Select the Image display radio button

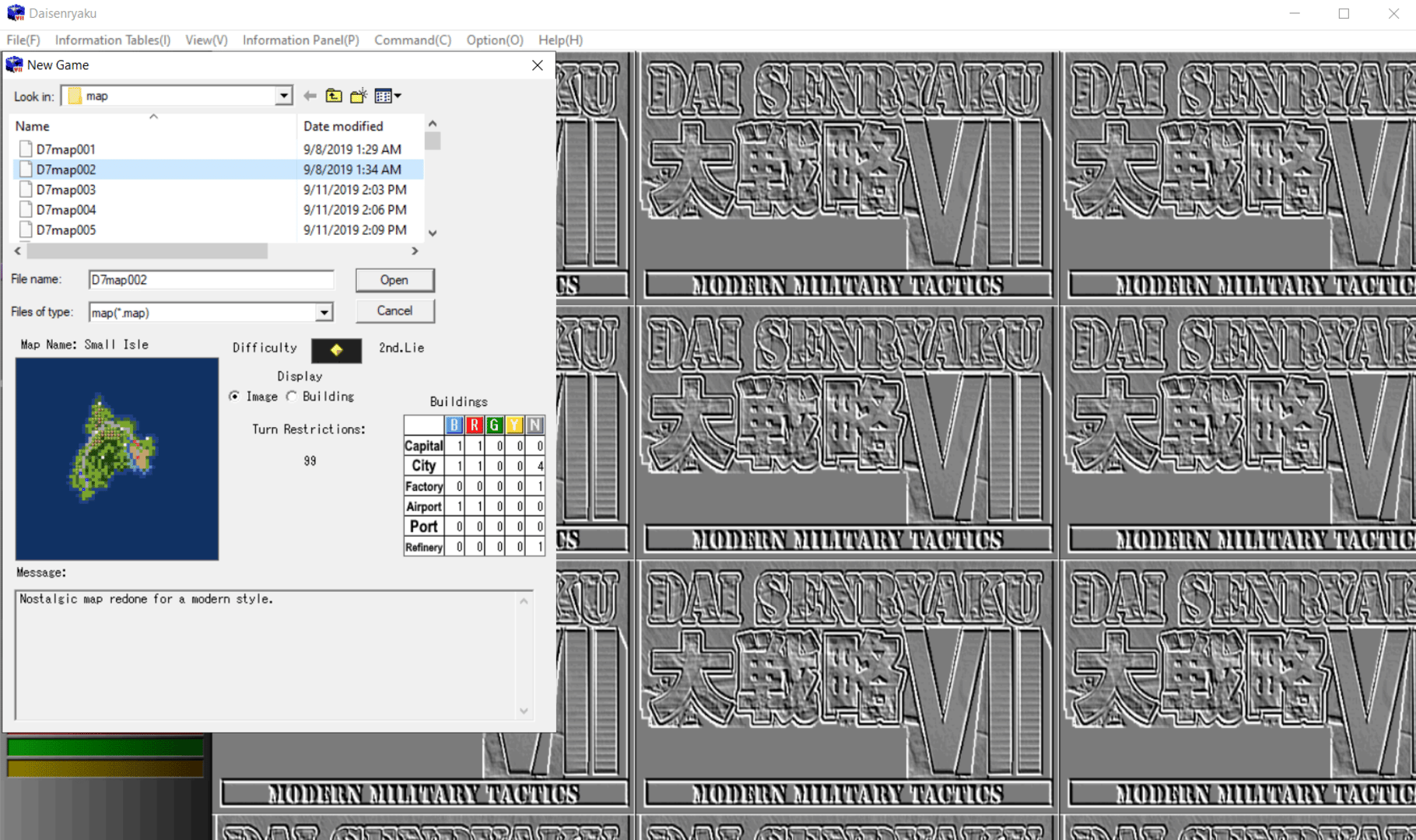(x=235, y=396)
